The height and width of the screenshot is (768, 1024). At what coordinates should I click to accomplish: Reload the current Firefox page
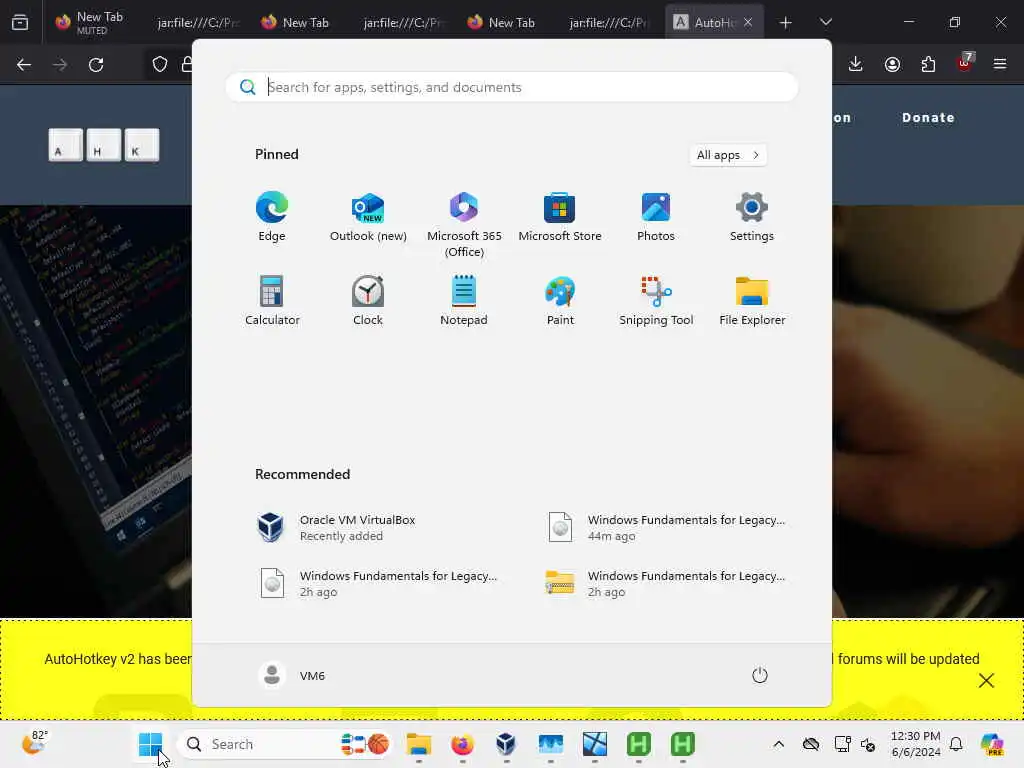pos(96,65)
